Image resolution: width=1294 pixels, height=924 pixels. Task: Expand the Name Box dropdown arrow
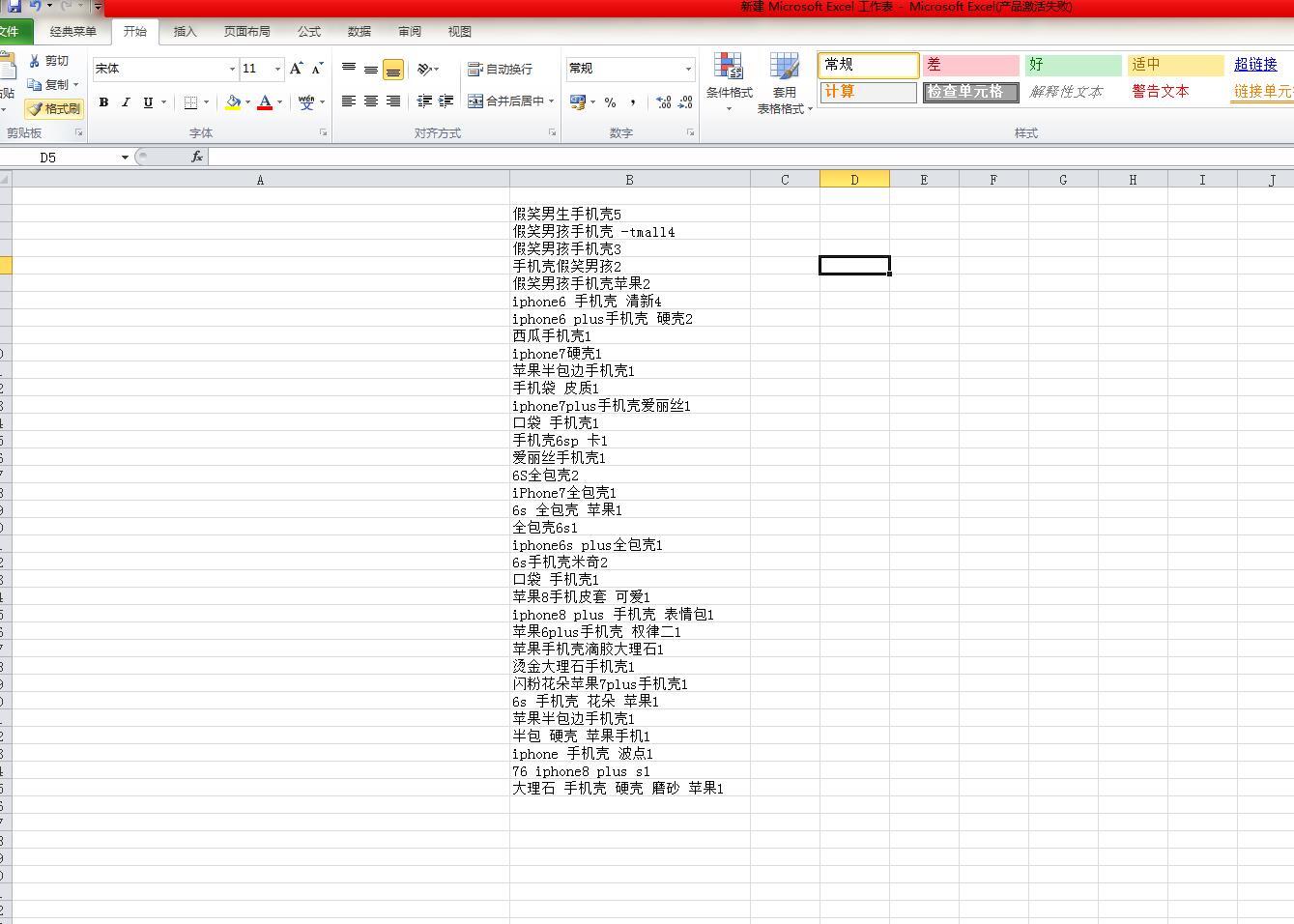[x=125, y=157]
